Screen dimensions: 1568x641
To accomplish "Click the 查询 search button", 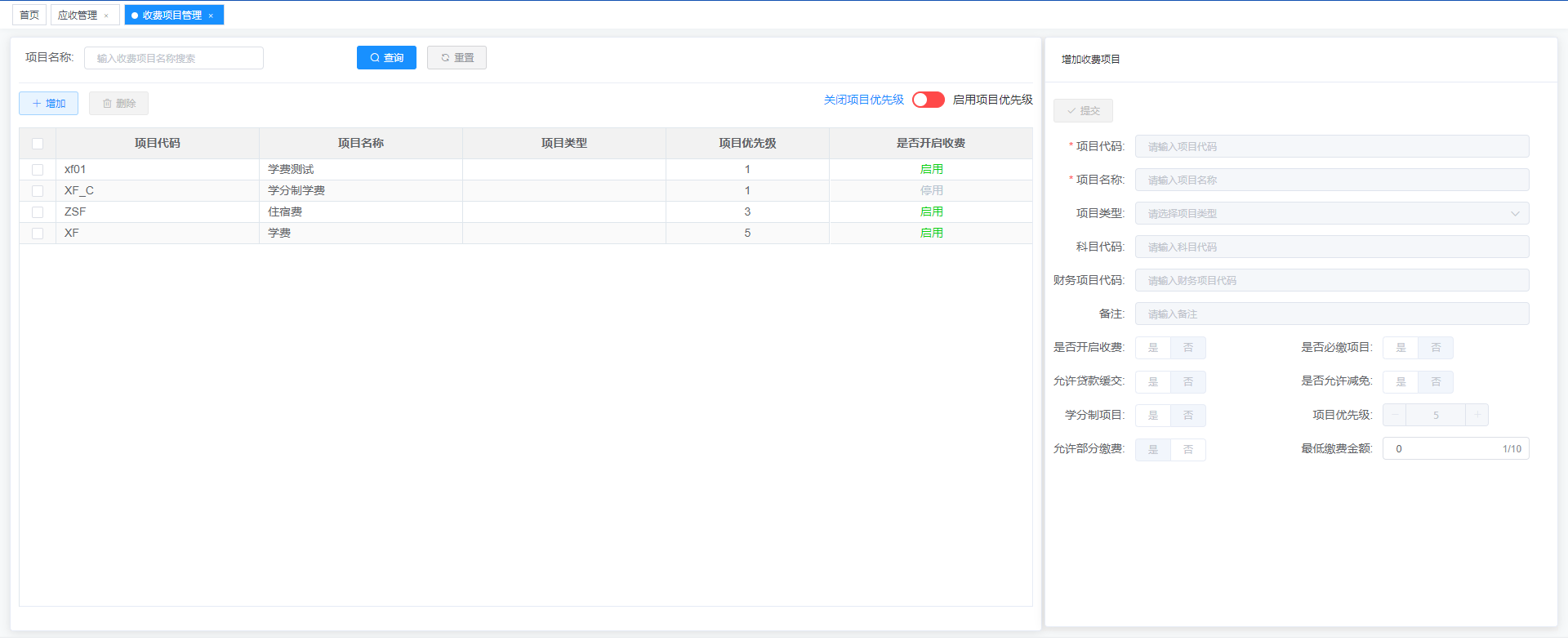I will coord(386,58).
